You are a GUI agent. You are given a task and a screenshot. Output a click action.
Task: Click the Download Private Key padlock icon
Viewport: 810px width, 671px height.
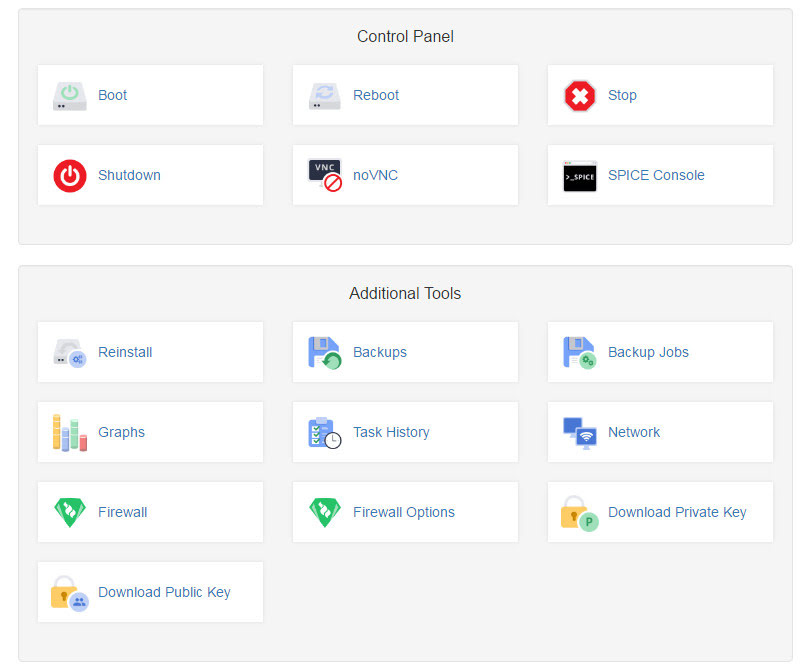tap(578, 512)
